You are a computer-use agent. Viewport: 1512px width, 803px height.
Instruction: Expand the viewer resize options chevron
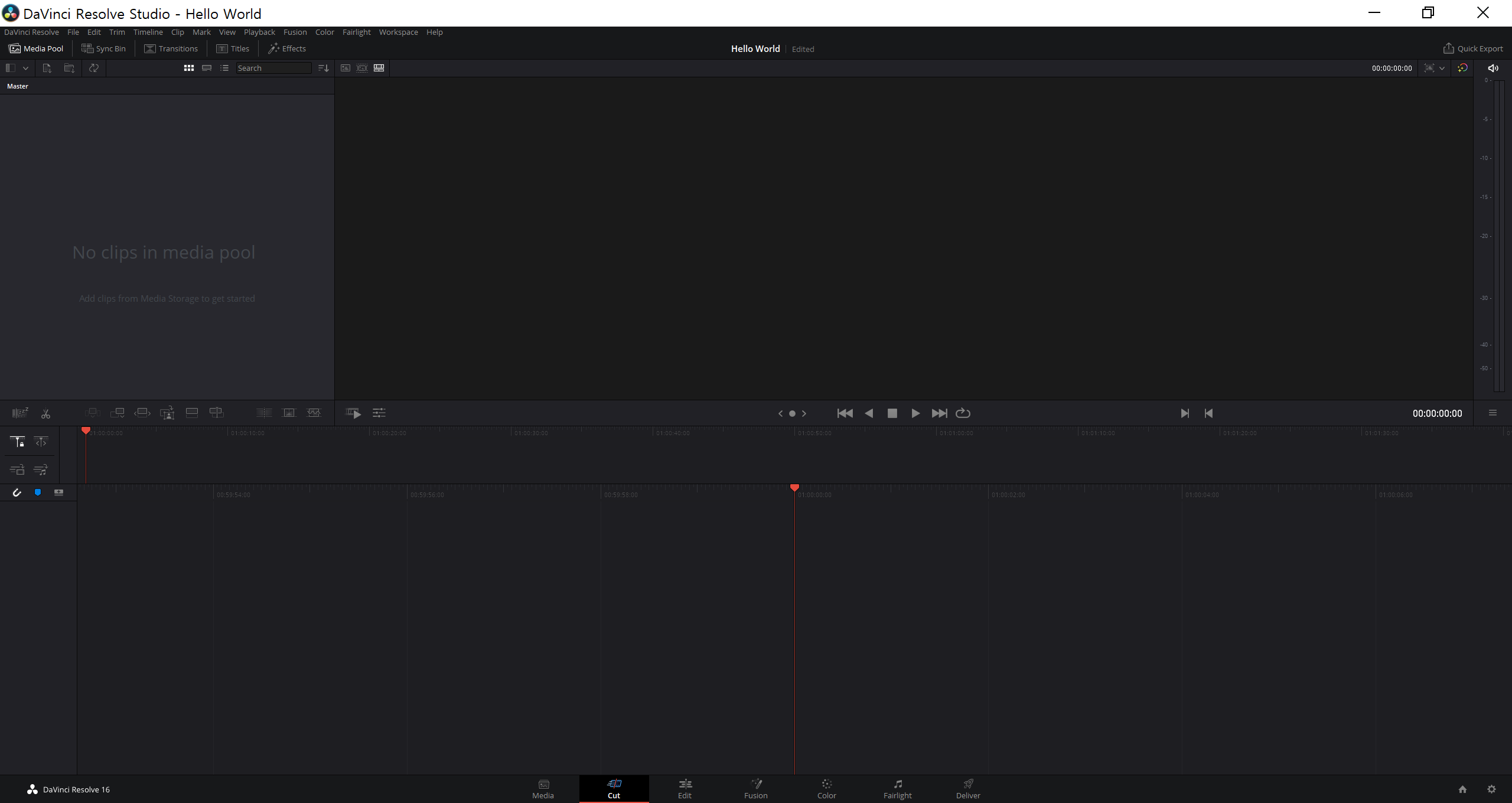(1442, 68)
